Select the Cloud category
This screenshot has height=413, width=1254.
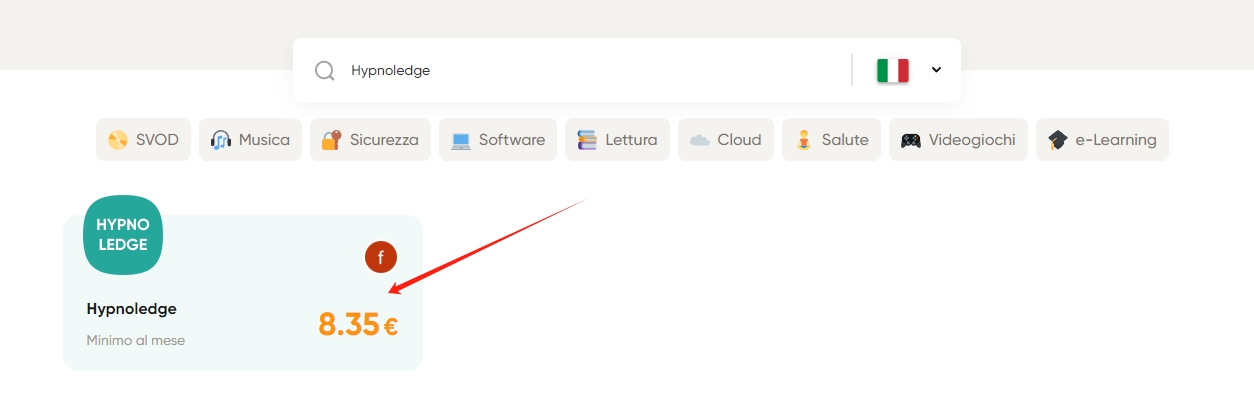tap(726, 140)
